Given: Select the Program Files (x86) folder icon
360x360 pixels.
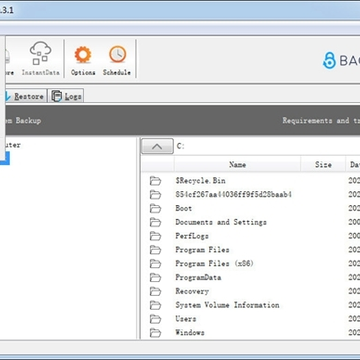Looking at the screenshot, I should pyautogui.click(x=155, y=264).
